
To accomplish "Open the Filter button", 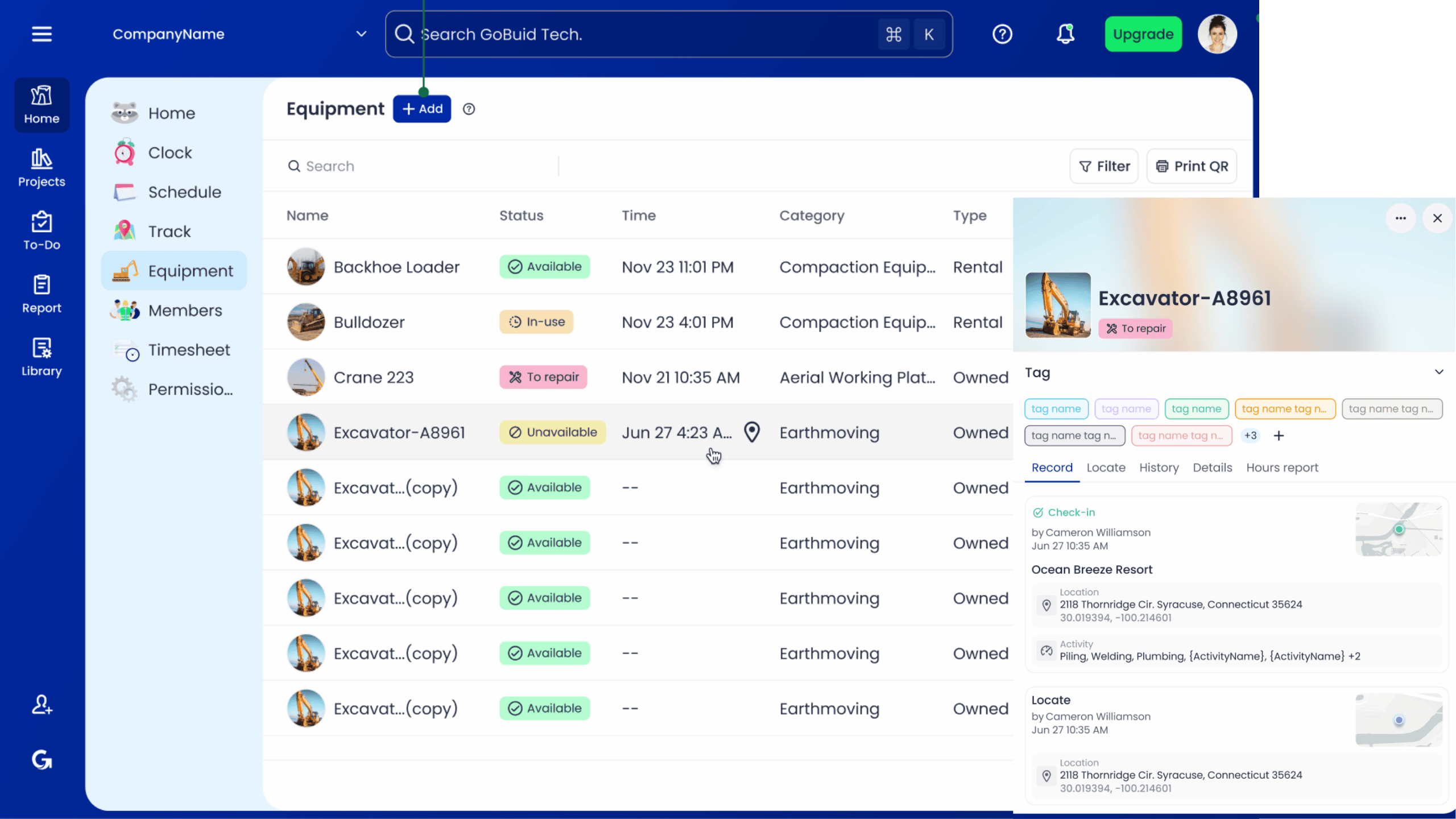I will (x=1104, y=166).
